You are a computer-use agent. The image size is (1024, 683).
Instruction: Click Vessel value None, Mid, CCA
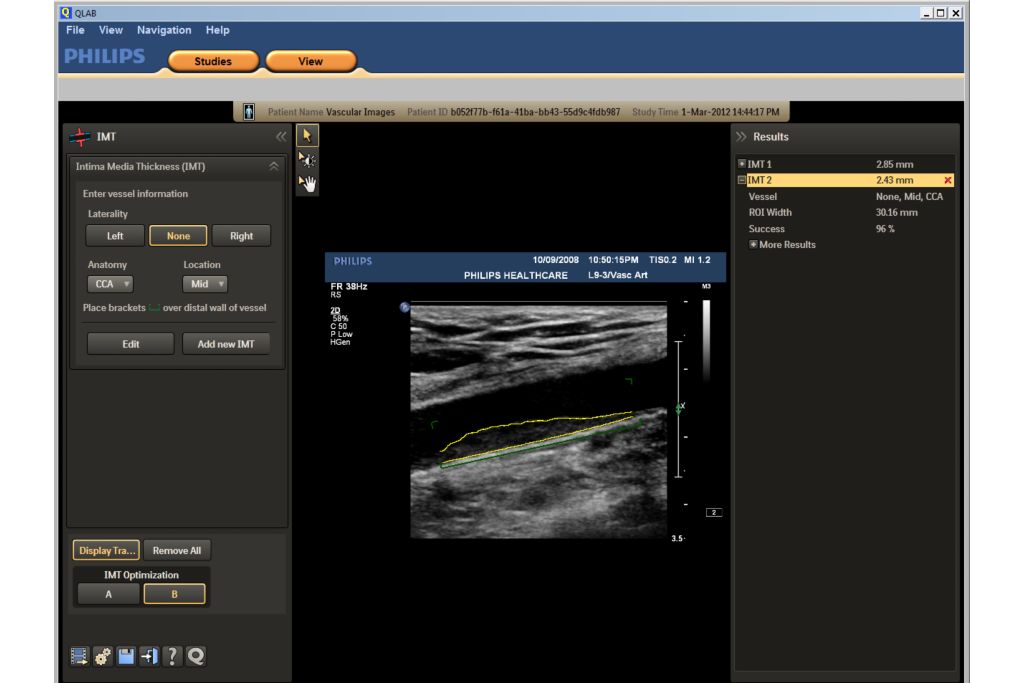click(x=909, y=197)
